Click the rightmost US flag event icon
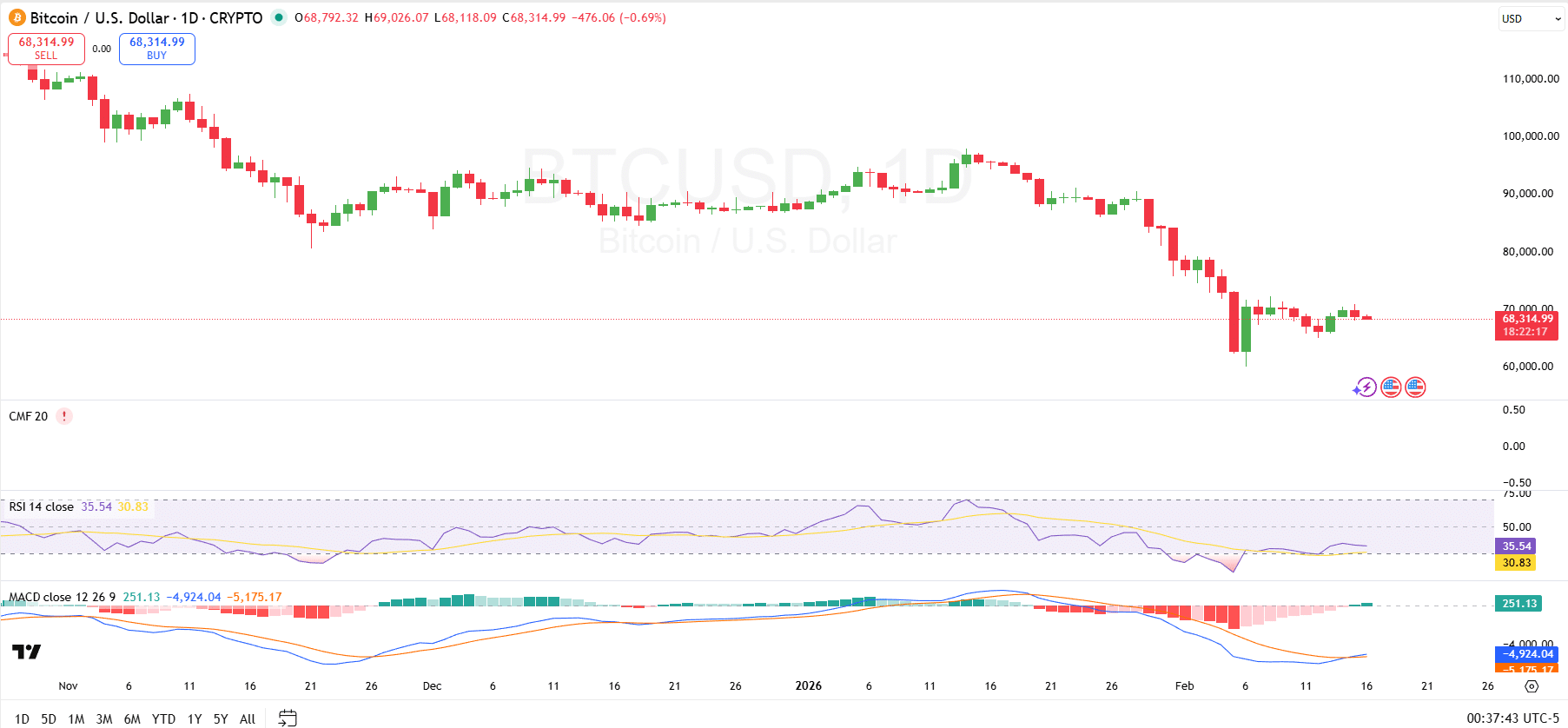1568x728 pixels. (1415, 387)
